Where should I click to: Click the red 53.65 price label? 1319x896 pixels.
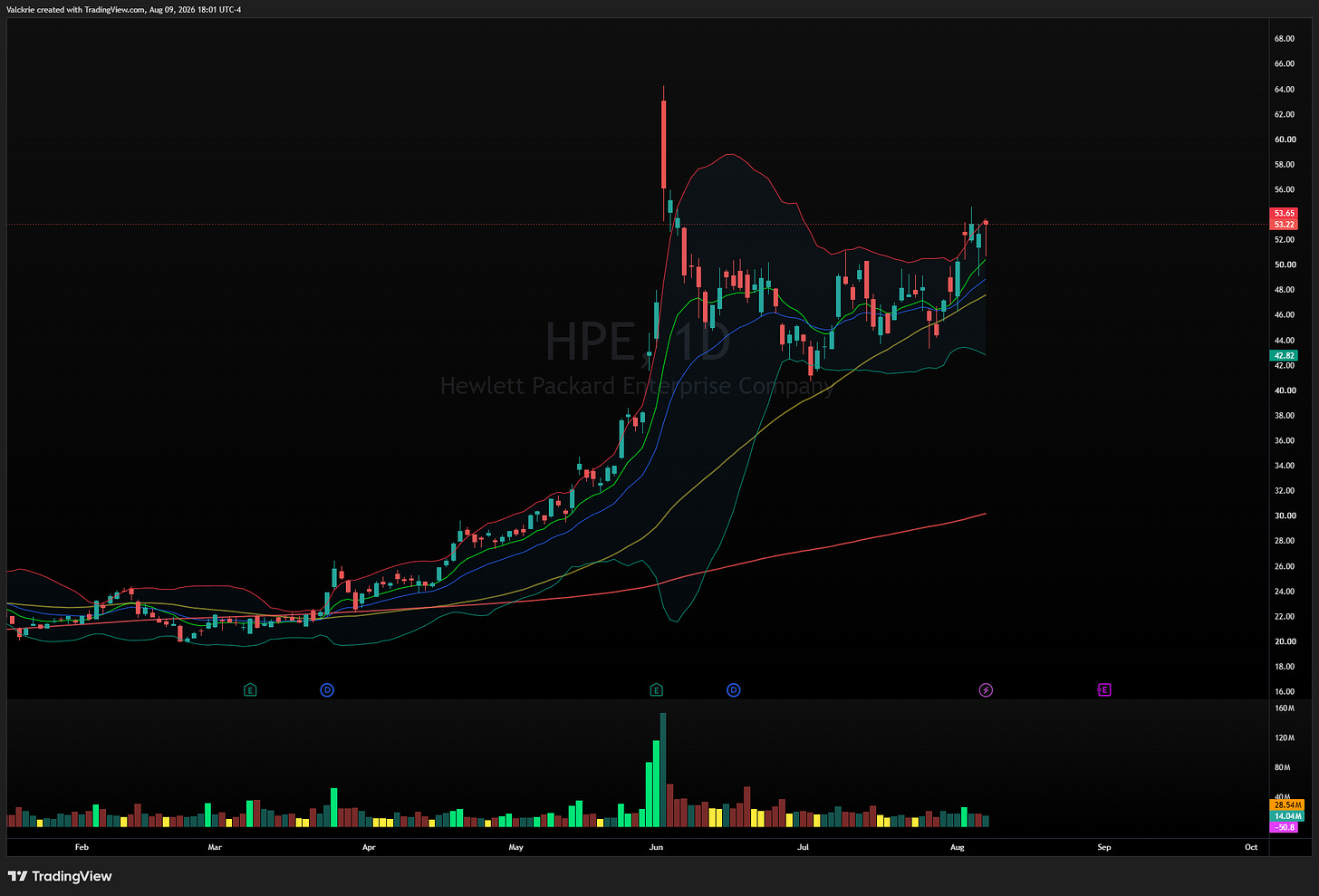point(1285,214)
